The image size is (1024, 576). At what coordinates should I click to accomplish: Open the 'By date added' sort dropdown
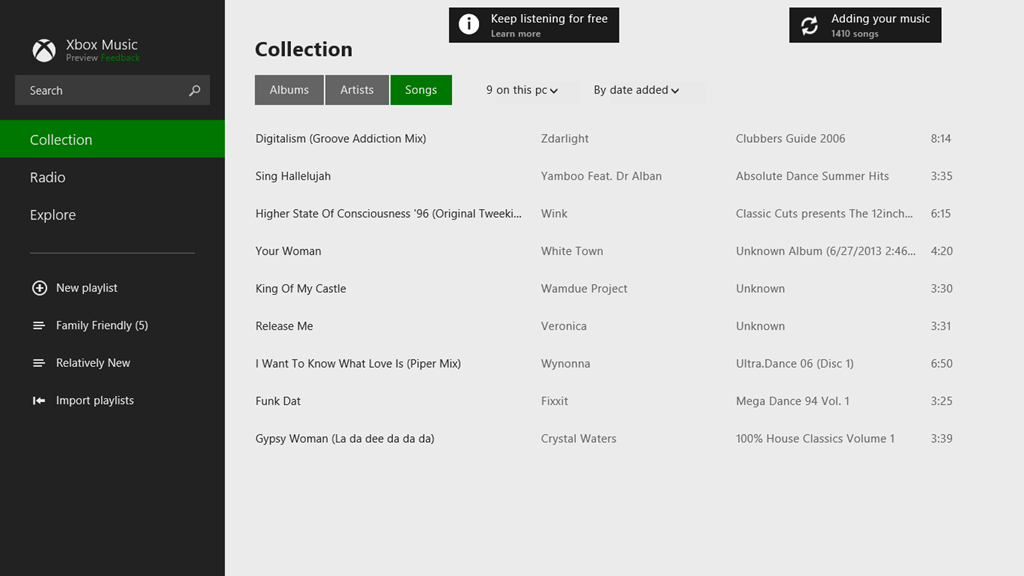pyautogui.click(x=636, y=90)
